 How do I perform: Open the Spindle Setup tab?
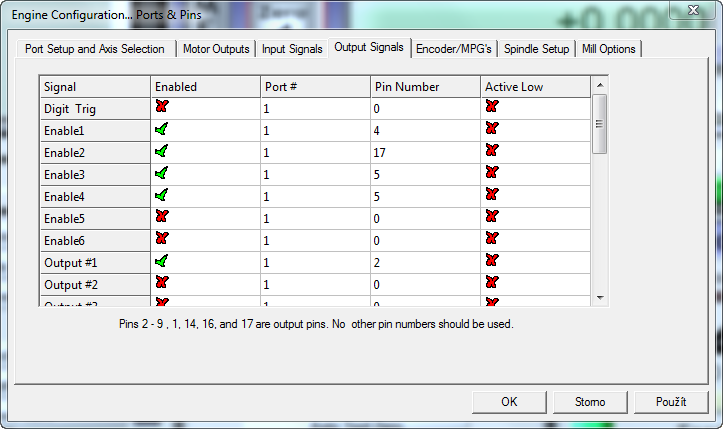pyautogui.click(x=536, y=49)
